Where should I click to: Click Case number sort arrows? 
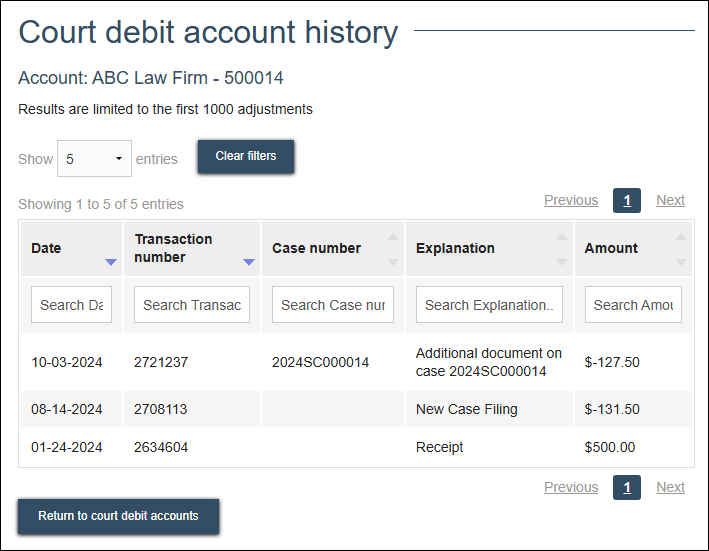coord(393,249)
